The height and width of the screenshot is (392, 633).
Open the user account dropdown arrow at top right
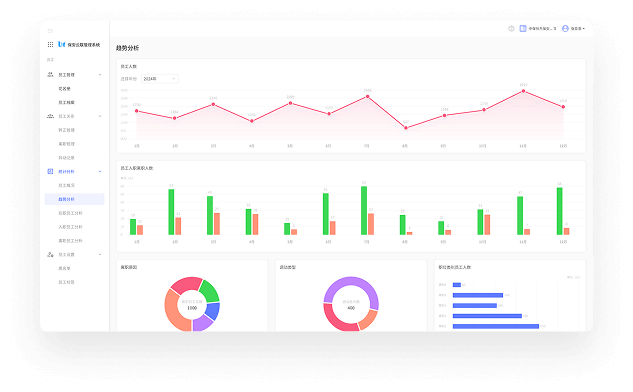point(584,29)
